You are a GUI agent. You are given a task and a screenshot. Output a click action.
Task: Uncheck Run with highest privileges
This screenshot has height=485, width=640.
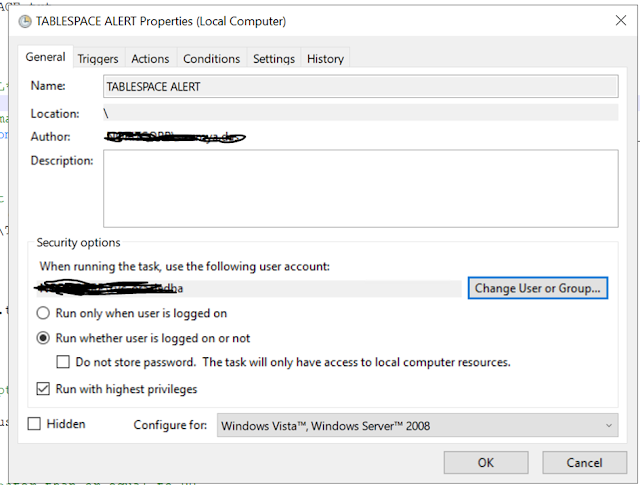click(44, 389)
